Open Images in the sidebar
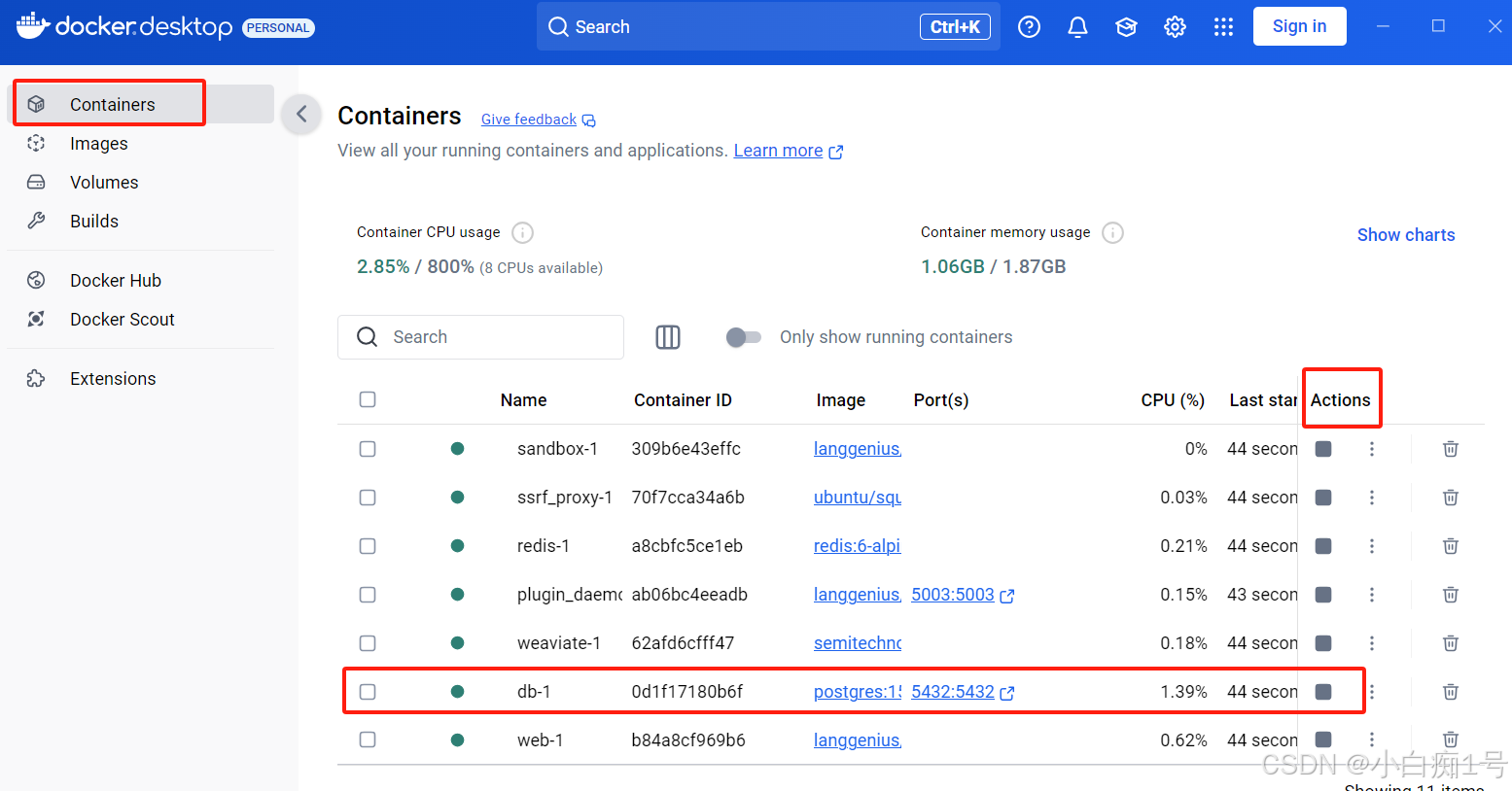Image resolution: width=1512 pixels, height=791 pixels. click(142, 144)
